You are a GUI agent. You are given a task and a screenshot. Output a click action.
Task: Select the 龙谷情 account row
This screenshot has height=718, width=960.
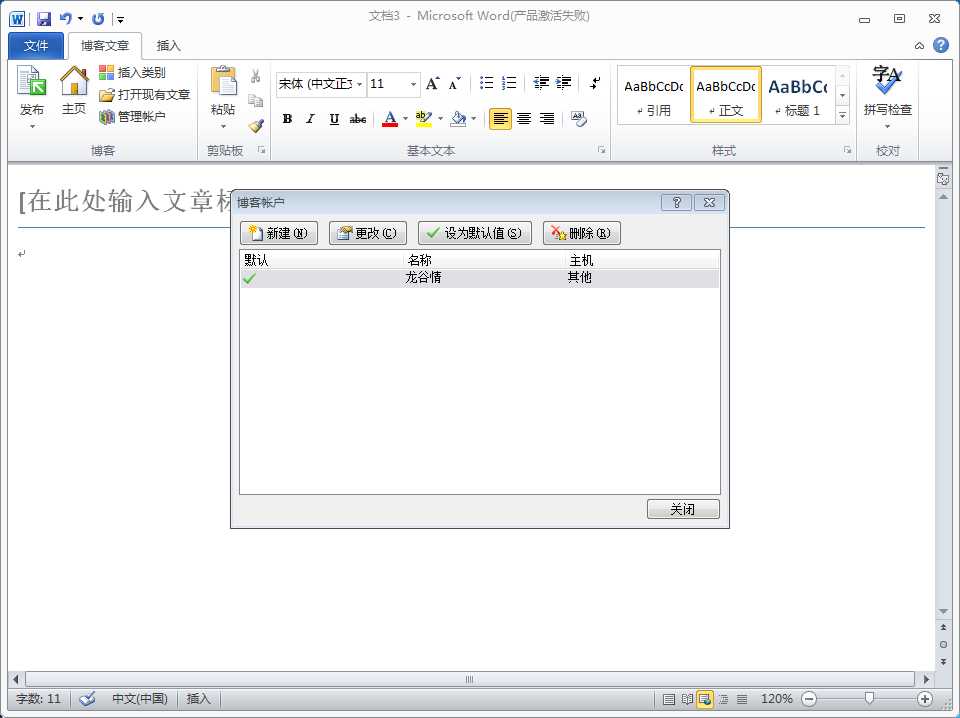click(479, 278)
